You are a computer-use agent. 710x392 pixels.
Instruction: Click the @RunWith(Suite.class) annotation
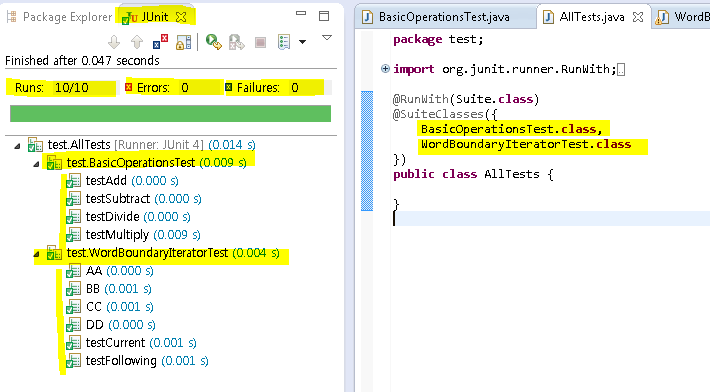[466, 99]
